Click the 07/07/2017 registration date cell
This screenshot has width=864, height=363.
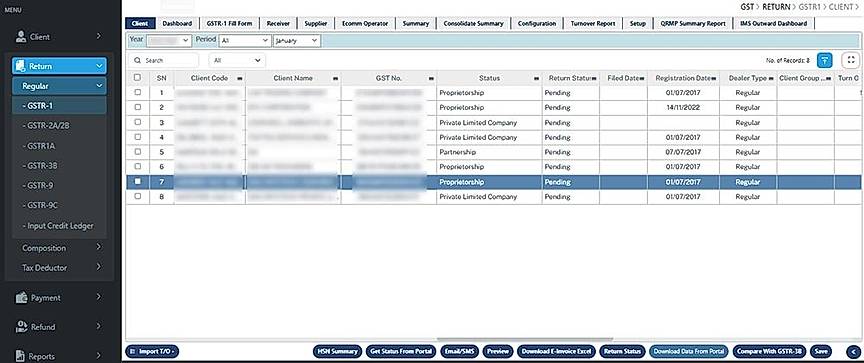point(683,152)
